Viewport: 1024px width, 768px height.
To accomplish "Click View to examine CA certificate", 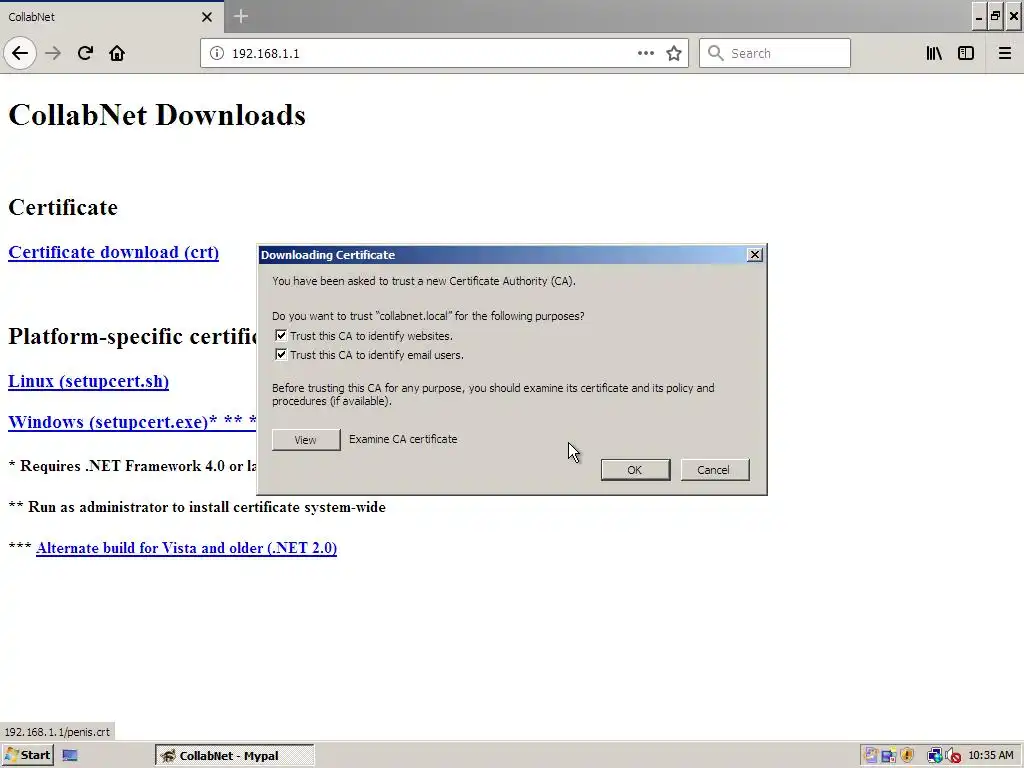I will (306, 440).
